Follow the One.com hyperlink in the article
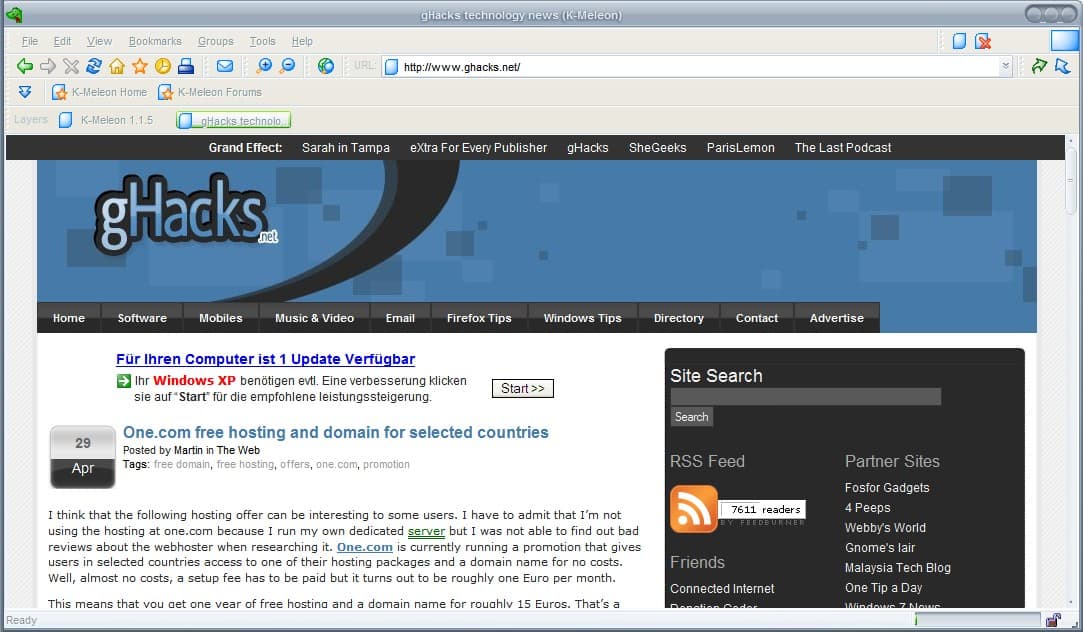The image size is (1083, 632). click(x=363, y=547)
